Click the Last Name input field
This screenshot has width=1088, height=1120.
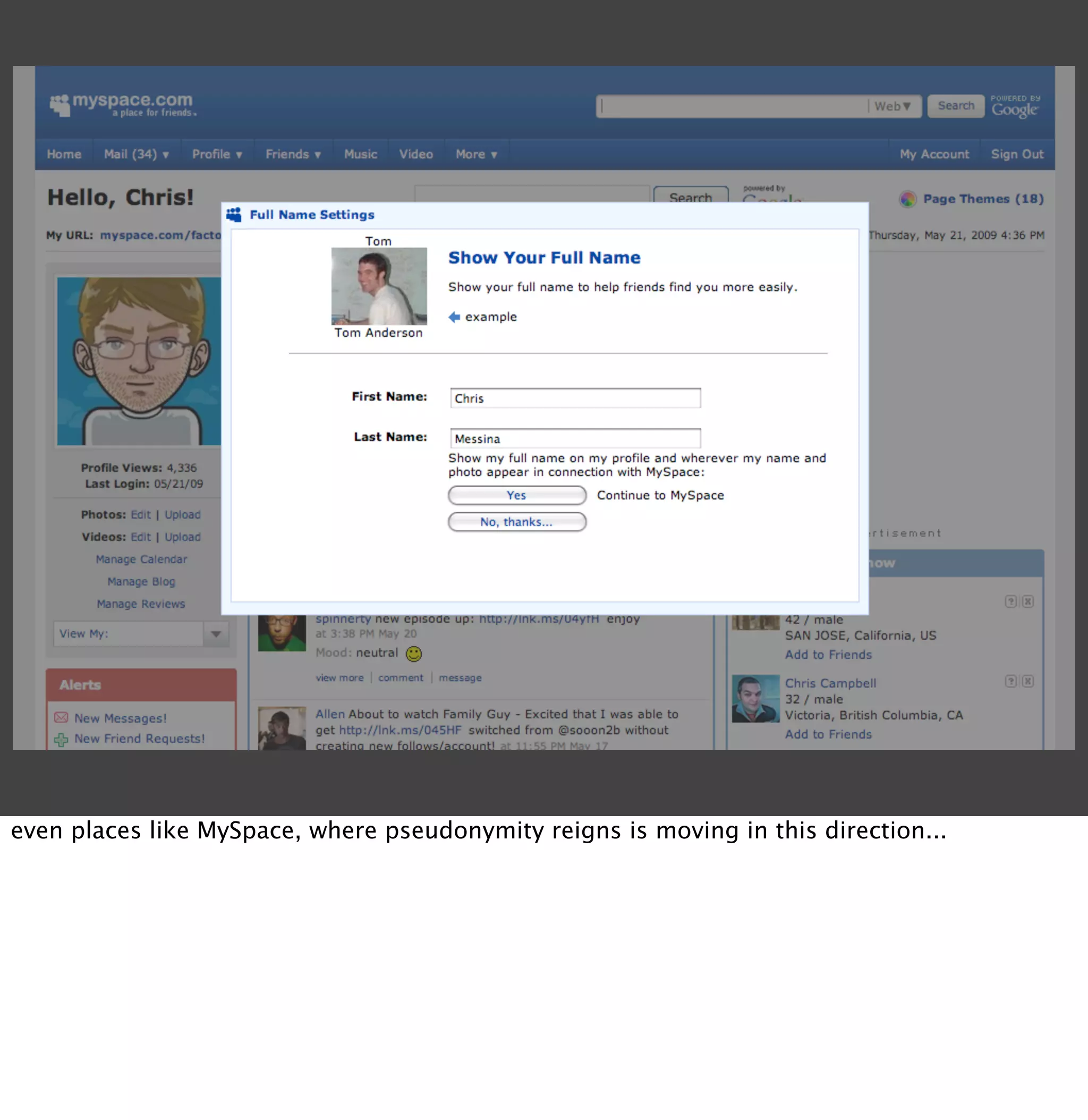point(575,438)
